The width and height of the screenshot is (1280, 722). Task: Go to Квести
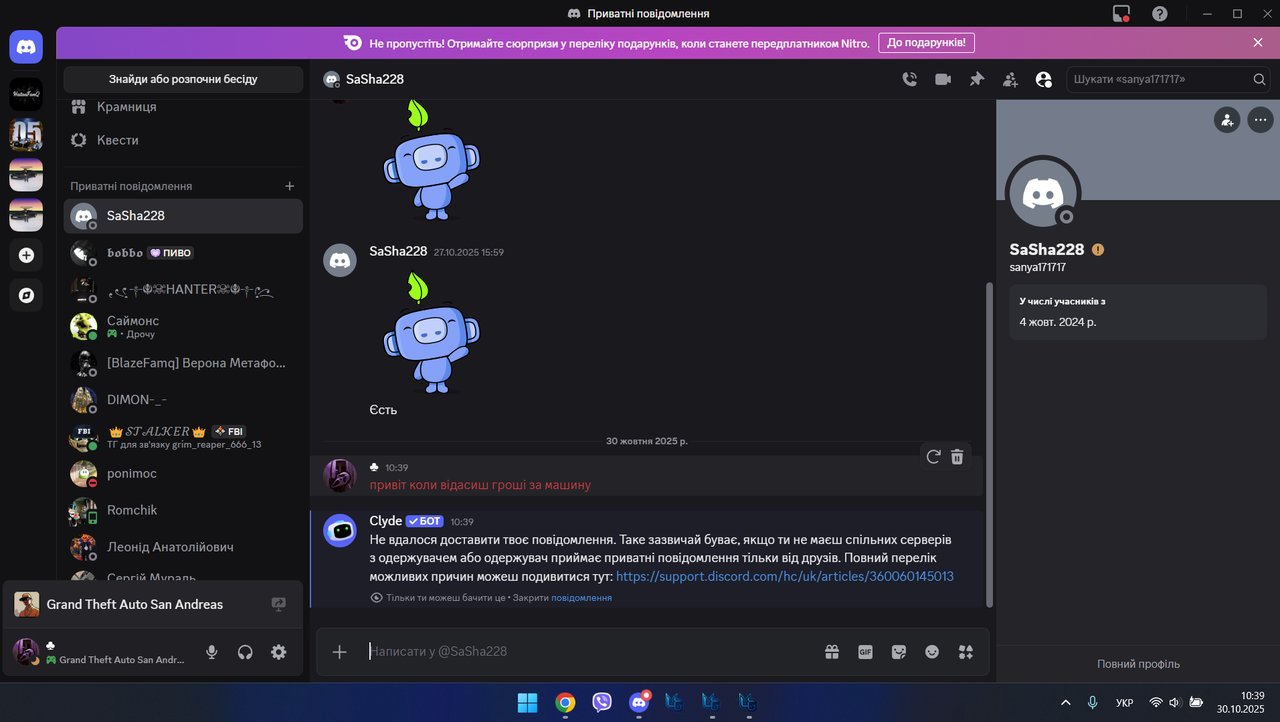click(x=183, y=140)
